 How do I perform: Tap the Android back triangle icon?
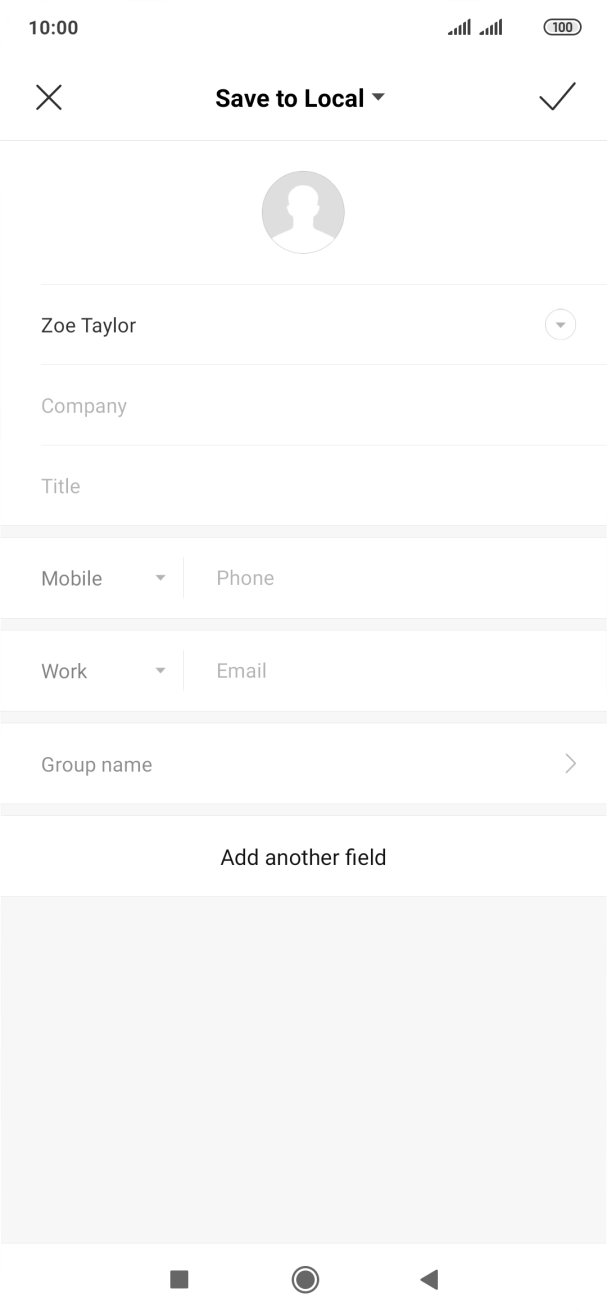pyautogui.click(x=430, y=1279)
